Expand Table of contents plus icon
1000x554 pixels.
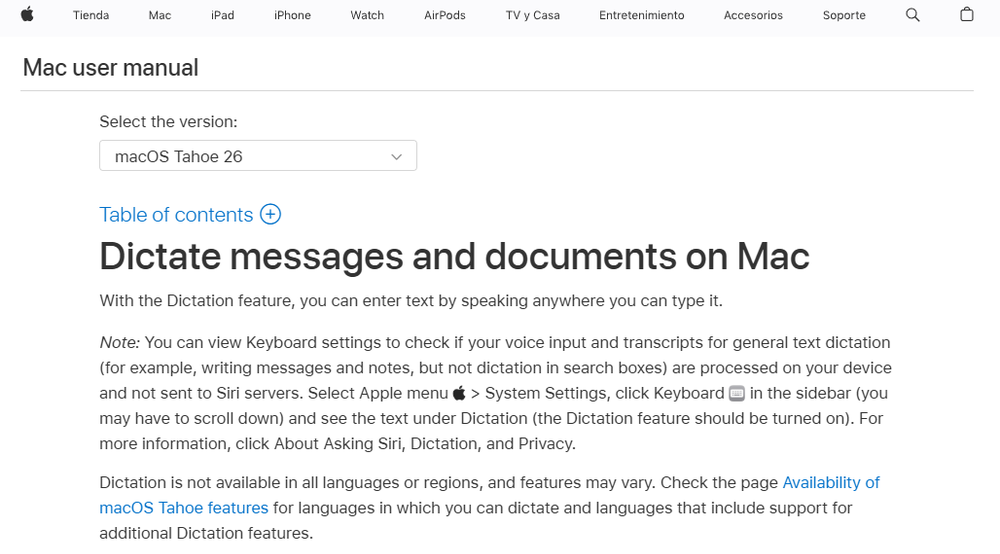(270, 214)
